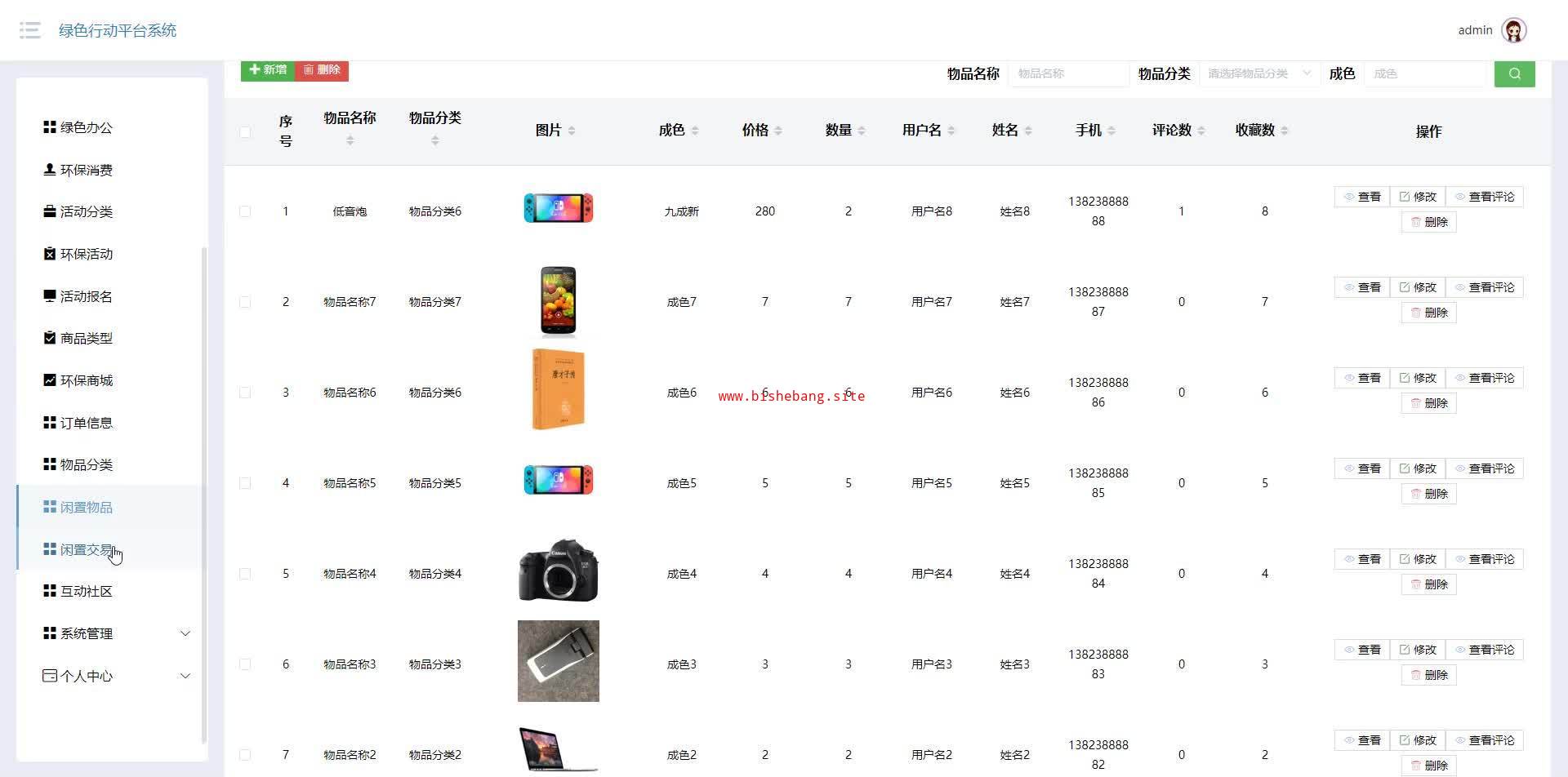1568x777 pixels.
Task: Sort table by 收藏数 column arrows
Action: [x=1285, y=131]
